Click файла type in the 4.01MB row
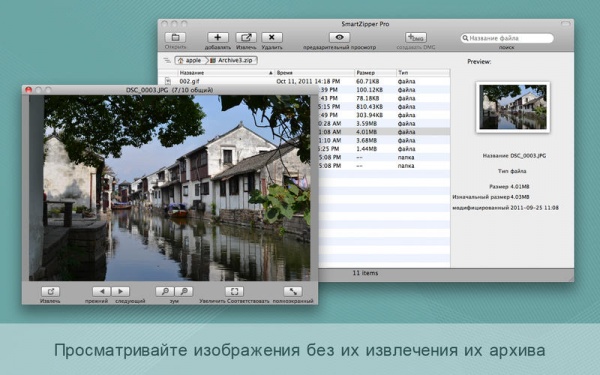 tap(406, 132)
